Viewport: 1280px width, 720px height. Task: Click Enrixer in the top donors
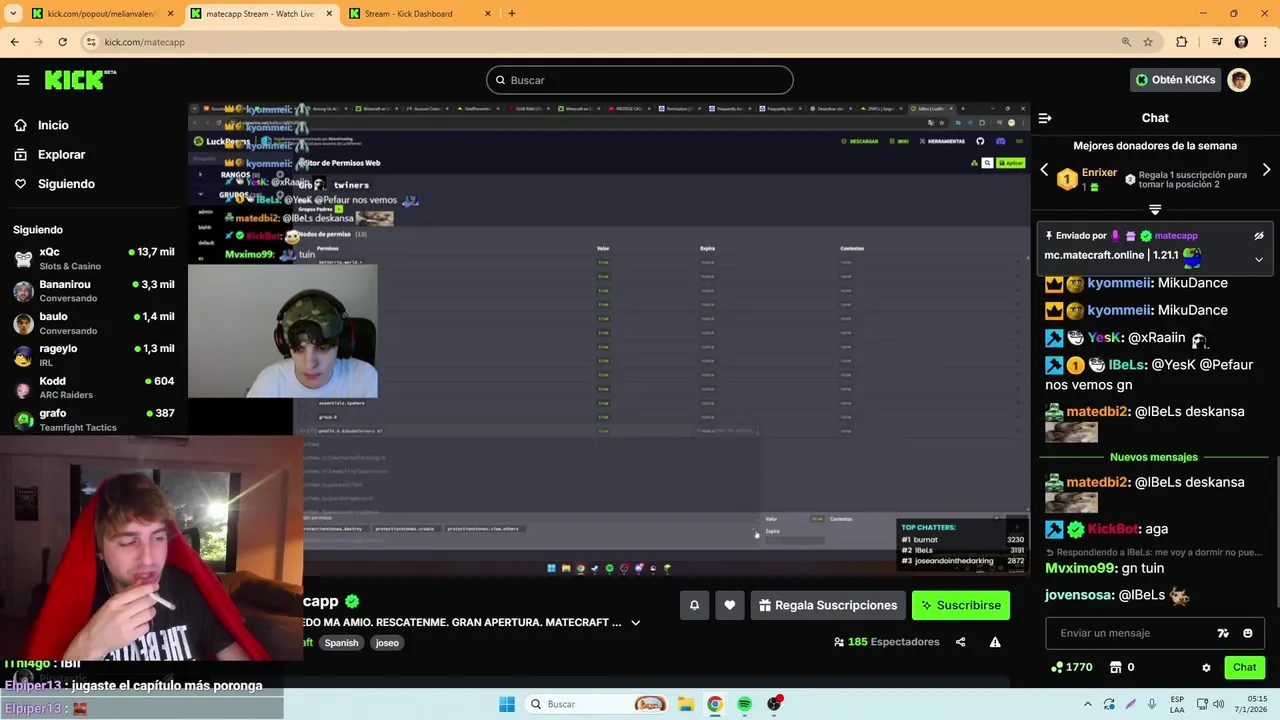click(1099, 172)
